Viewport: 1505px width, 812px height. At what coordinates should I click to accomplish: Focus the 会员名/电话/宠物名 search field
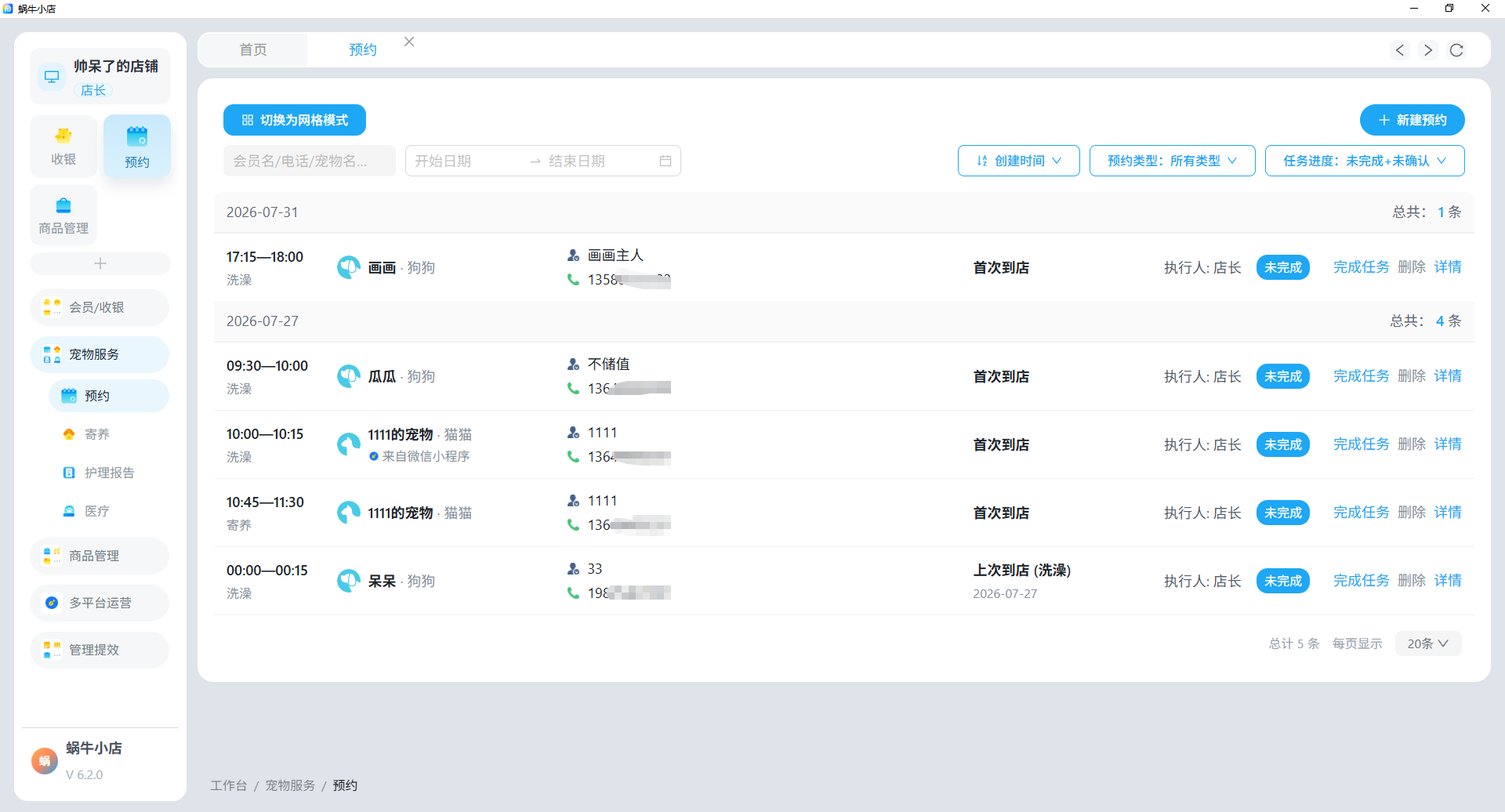[x=310, y=161]
